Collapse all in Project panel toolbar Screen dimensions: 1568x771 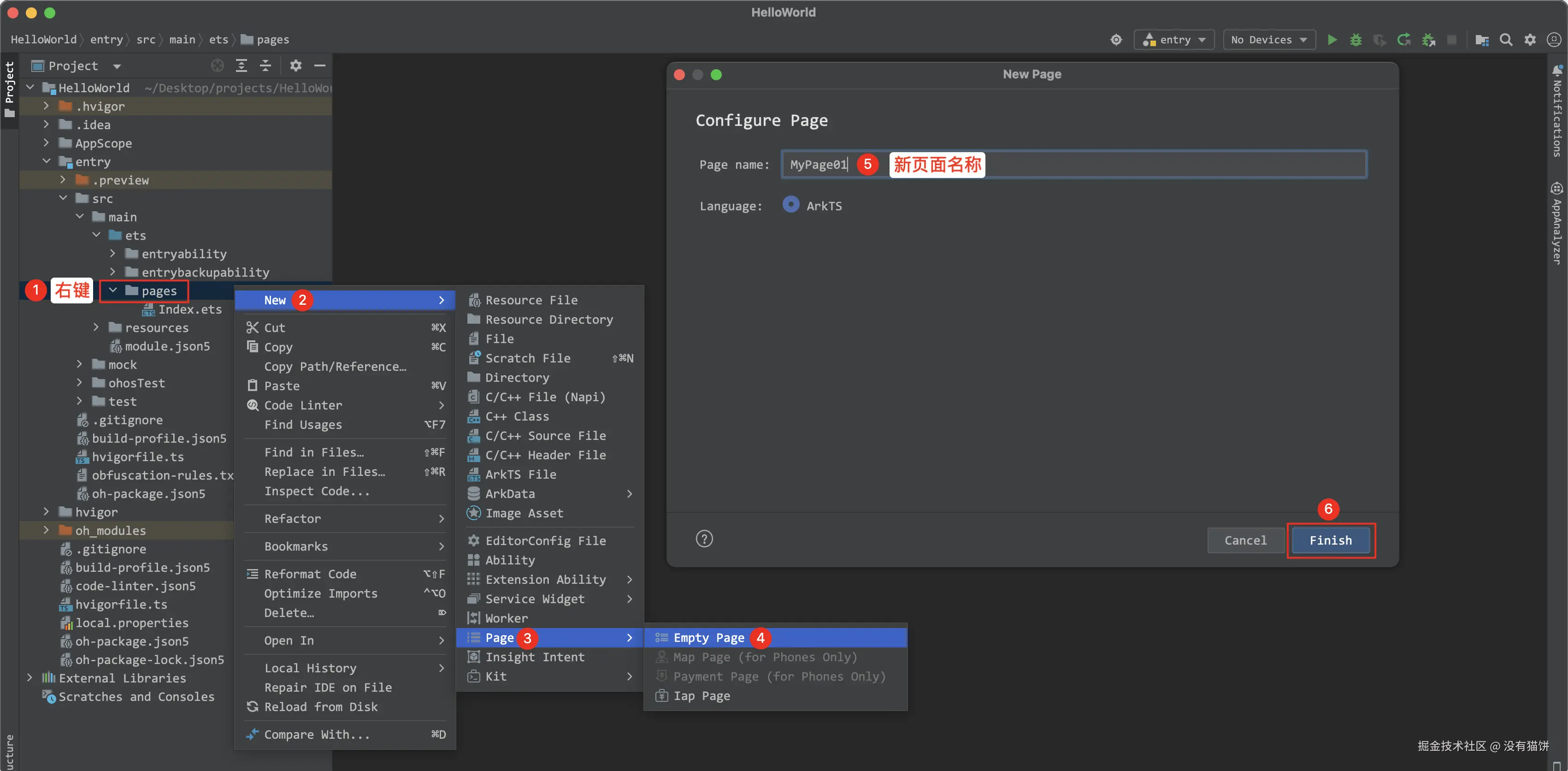(x=265, y=65)
